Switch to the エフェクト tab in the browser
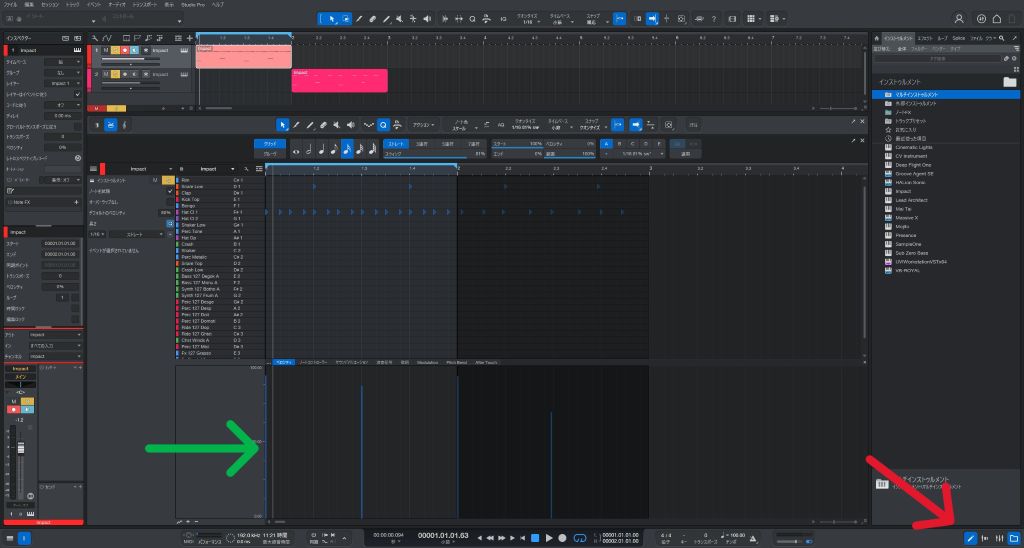1024x548 pixels. pyautogui.click(x=924, y=37)
